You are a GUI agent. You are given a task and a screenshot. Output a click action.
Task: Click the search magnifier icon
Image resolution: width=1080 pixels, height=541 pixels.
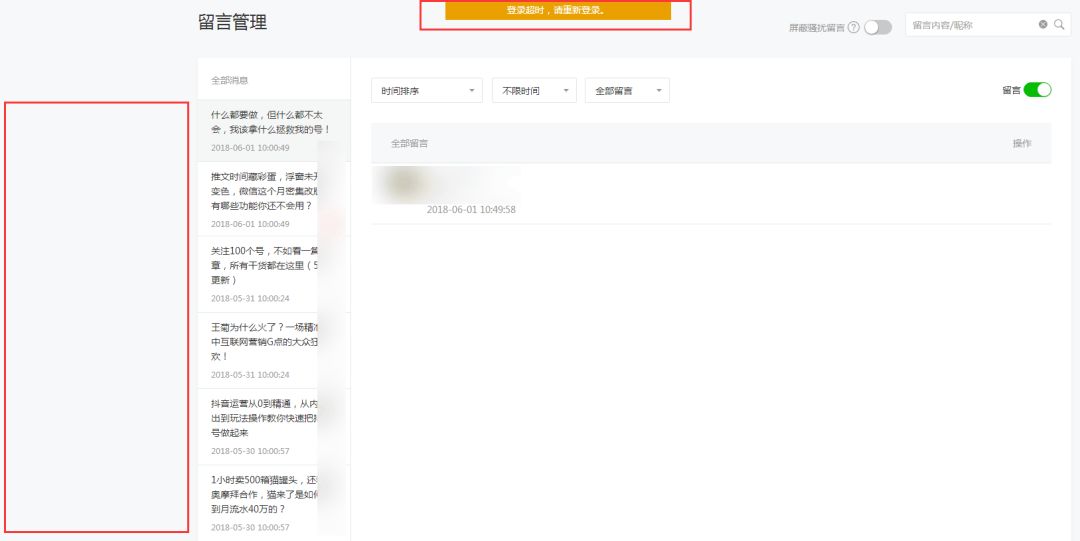(x=1060, y=25)
